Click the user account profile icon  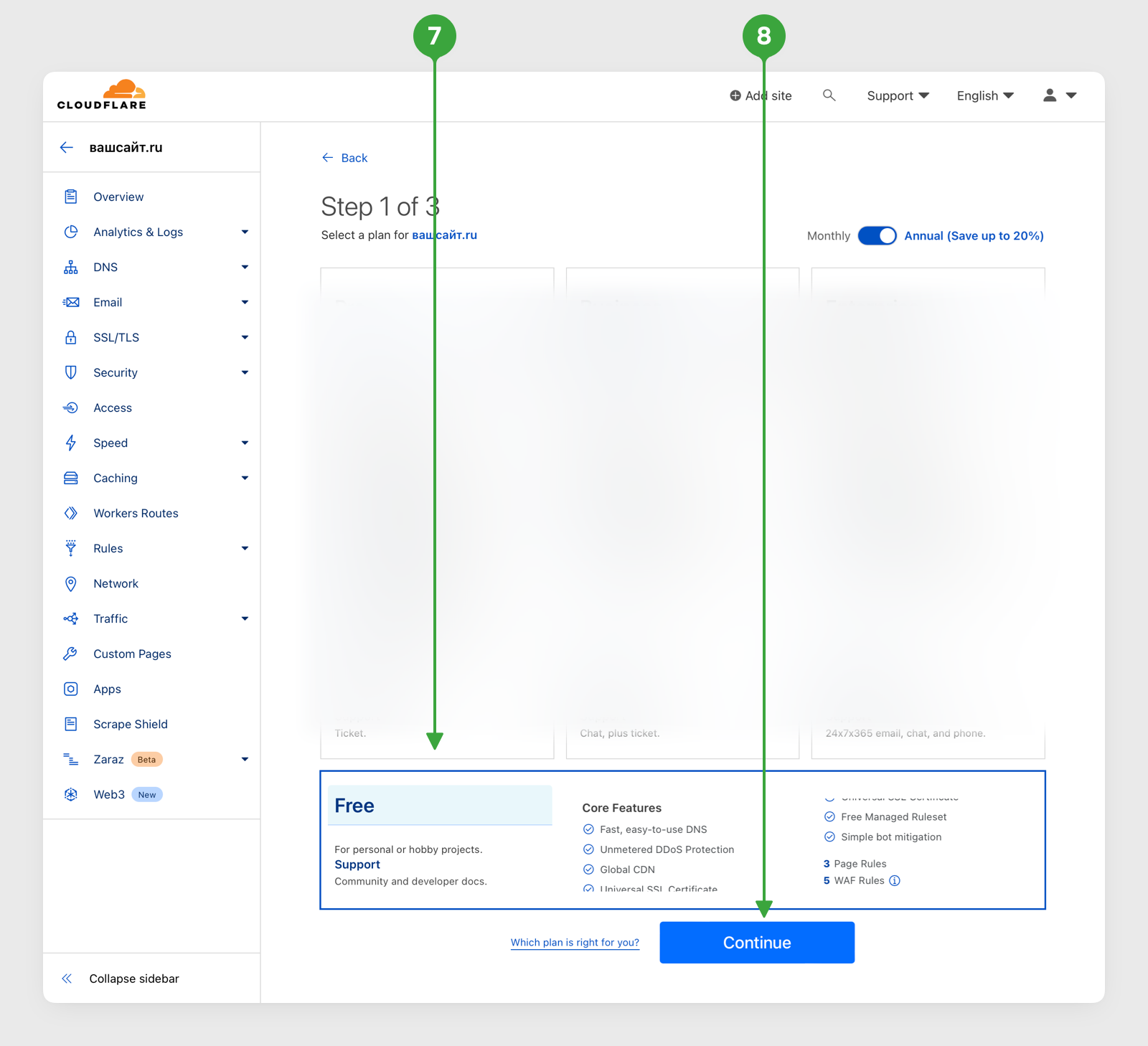click(x=1050, y=95)
